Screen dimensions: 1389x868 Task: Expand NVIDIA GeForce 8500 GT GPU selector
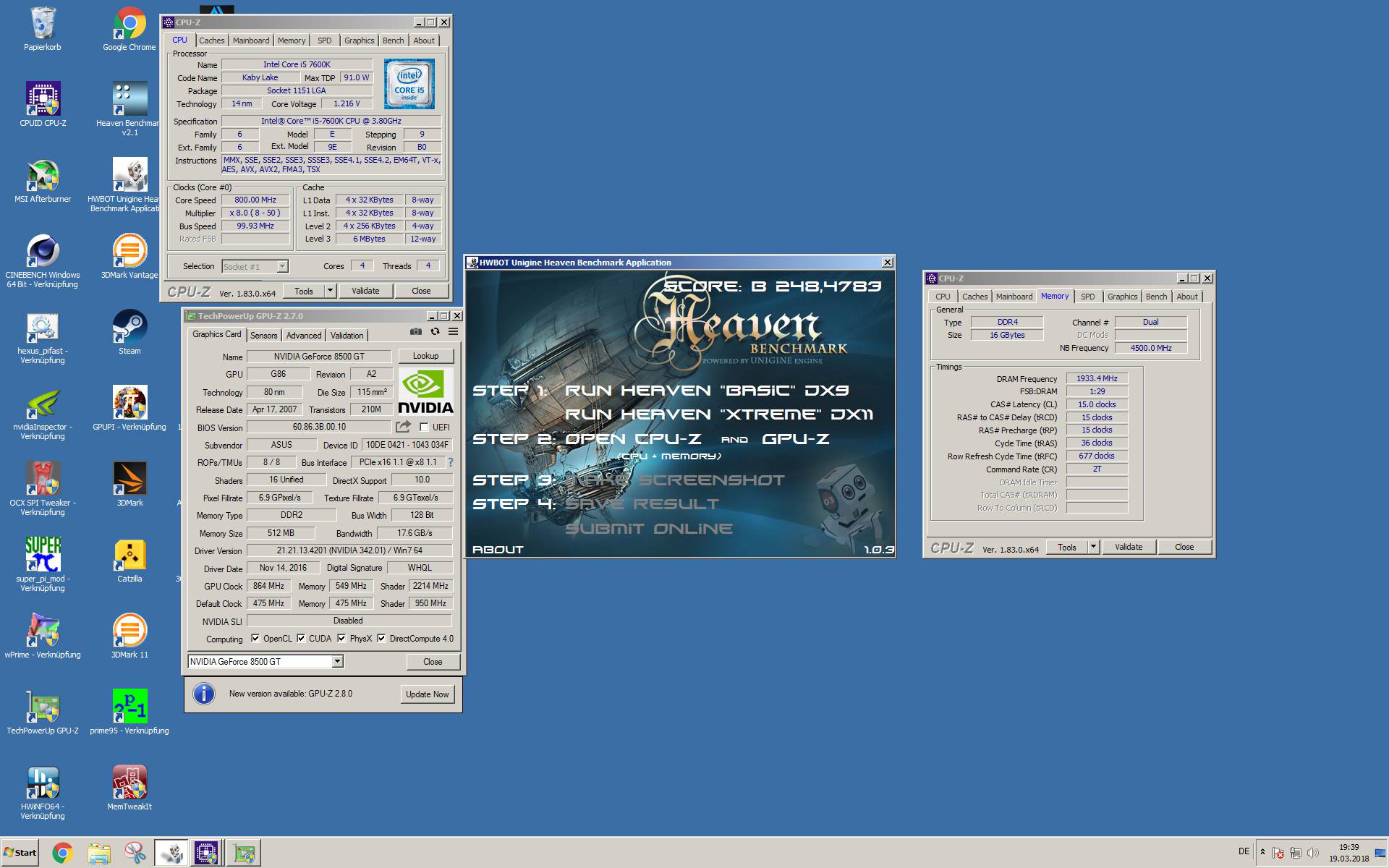[x=337, y=661]
